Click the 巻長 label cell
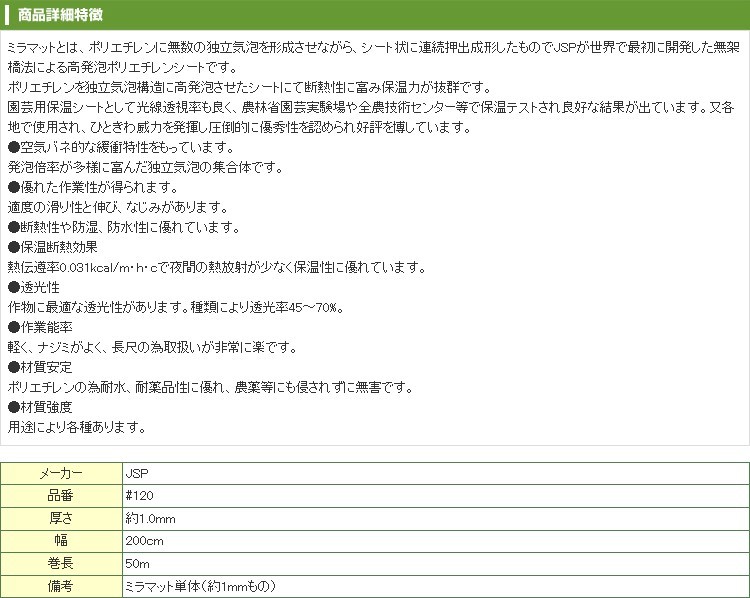The height and width of the screenshot is (598, 750). pyautogui.click(x=61, y=563)
